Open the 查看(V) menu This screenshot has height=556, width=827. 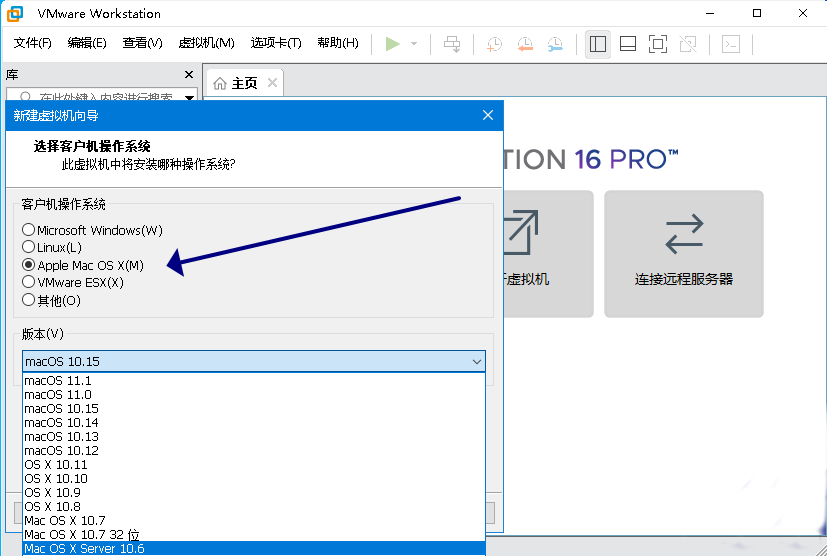point(142,43)
